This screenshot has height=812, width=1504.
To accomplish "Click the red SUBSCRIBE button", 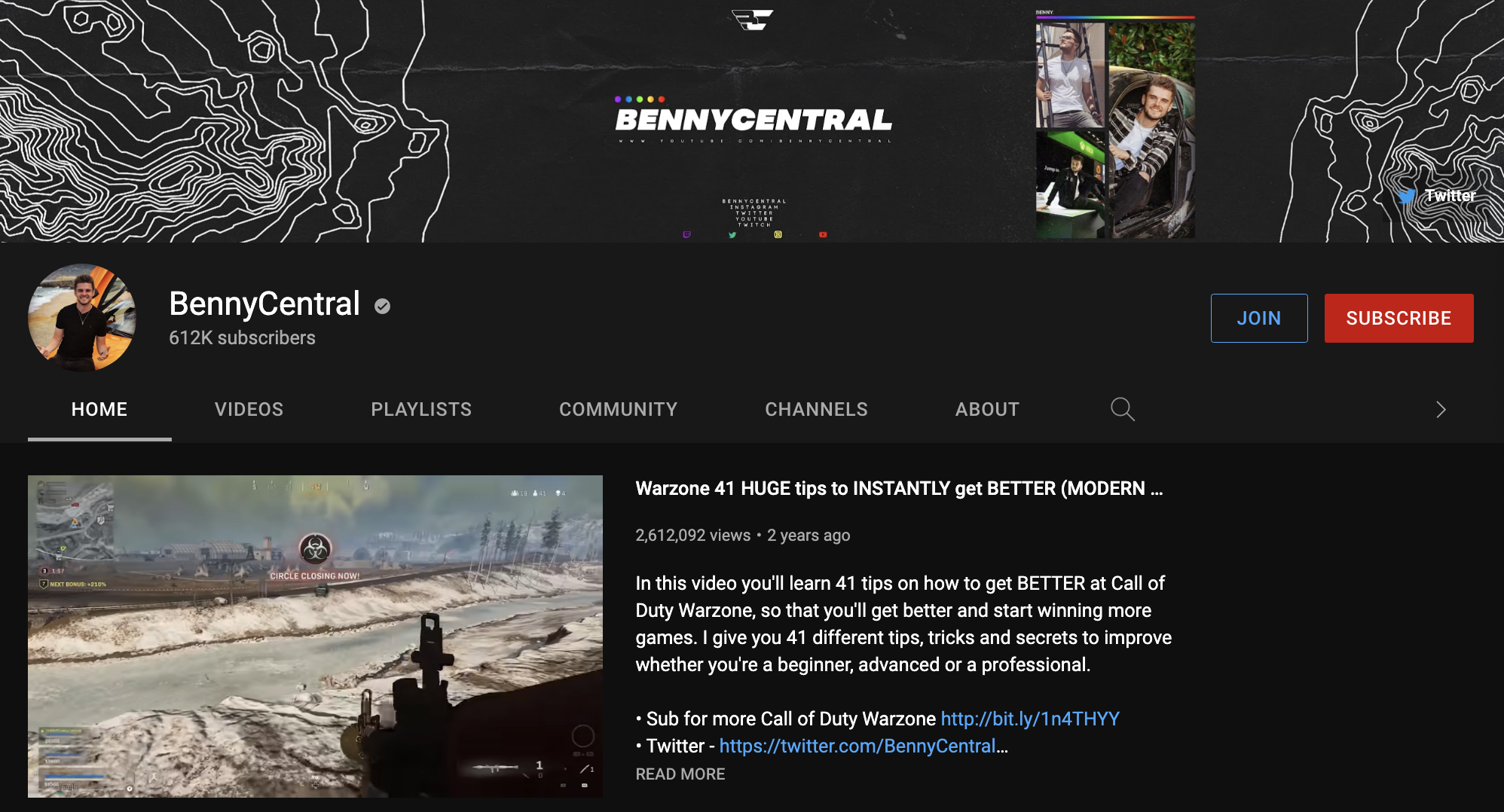I will pos(1399,318).
